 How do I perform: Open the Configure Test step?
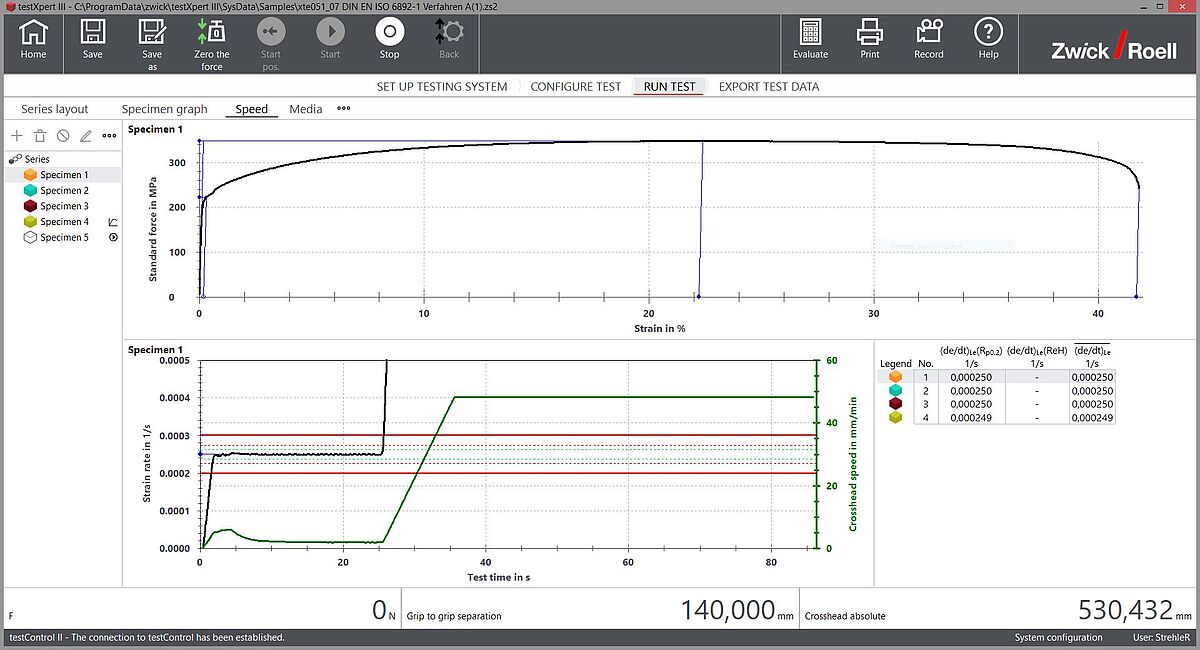point(575,87)
